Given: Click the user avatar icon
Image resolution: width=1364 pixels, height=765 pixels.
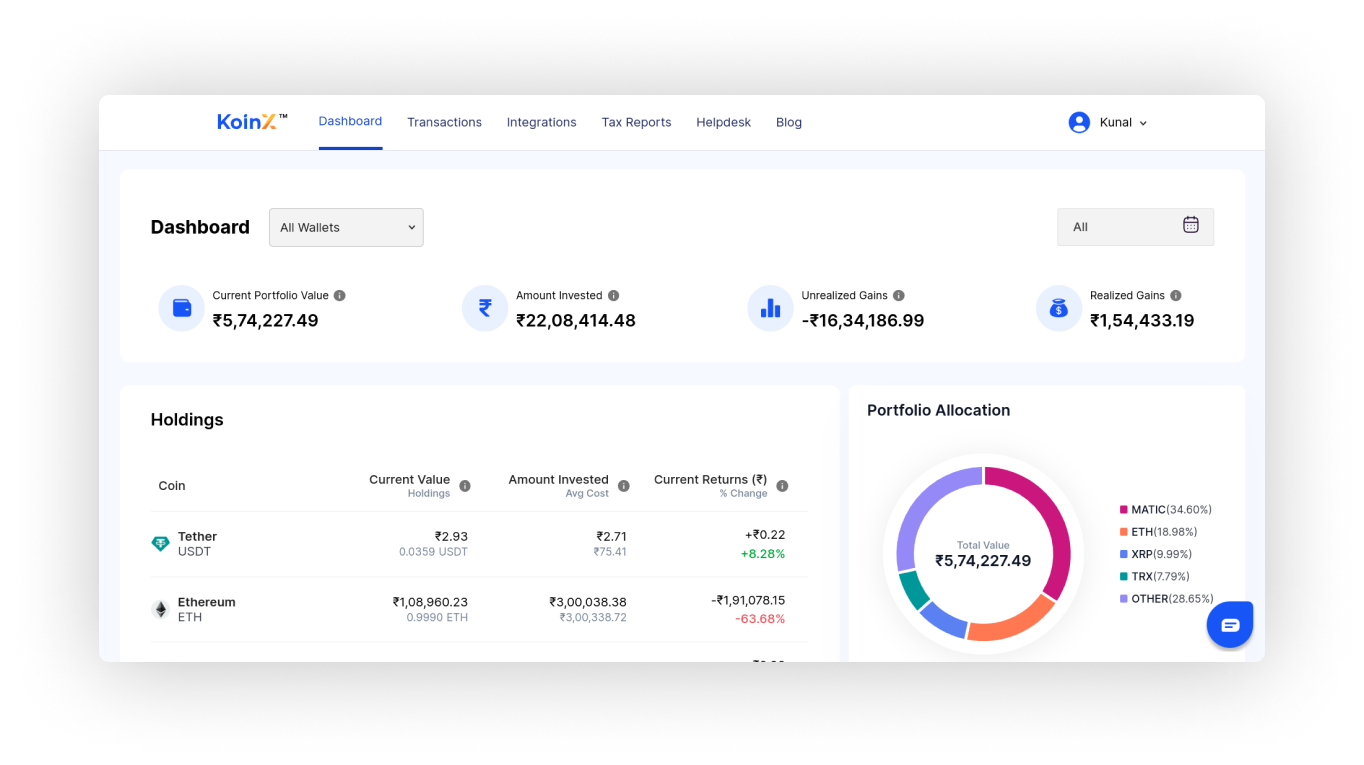Looking at the screenshot, I should pos(1078,123).
